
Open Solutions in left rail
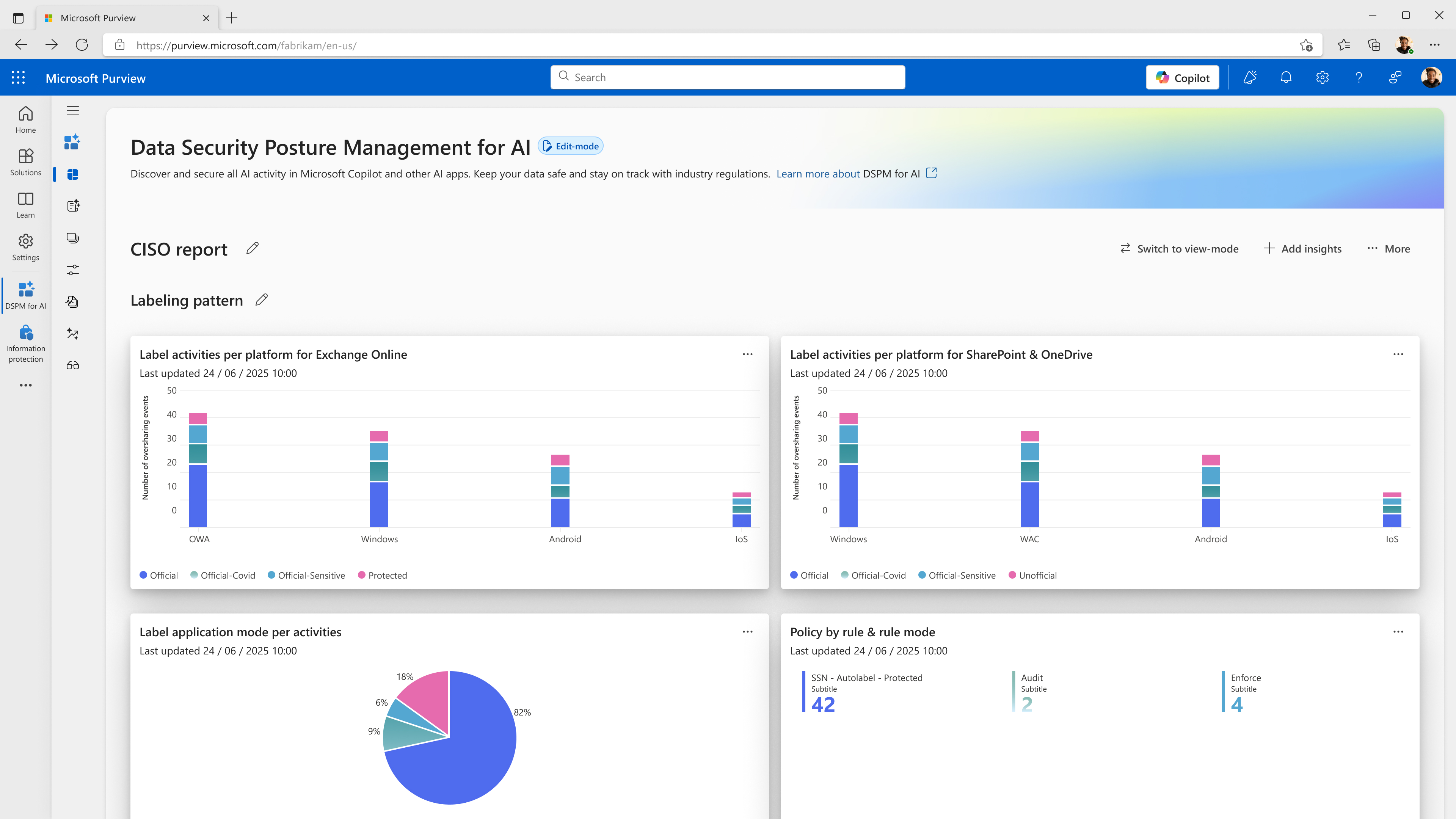click(25, 162)
